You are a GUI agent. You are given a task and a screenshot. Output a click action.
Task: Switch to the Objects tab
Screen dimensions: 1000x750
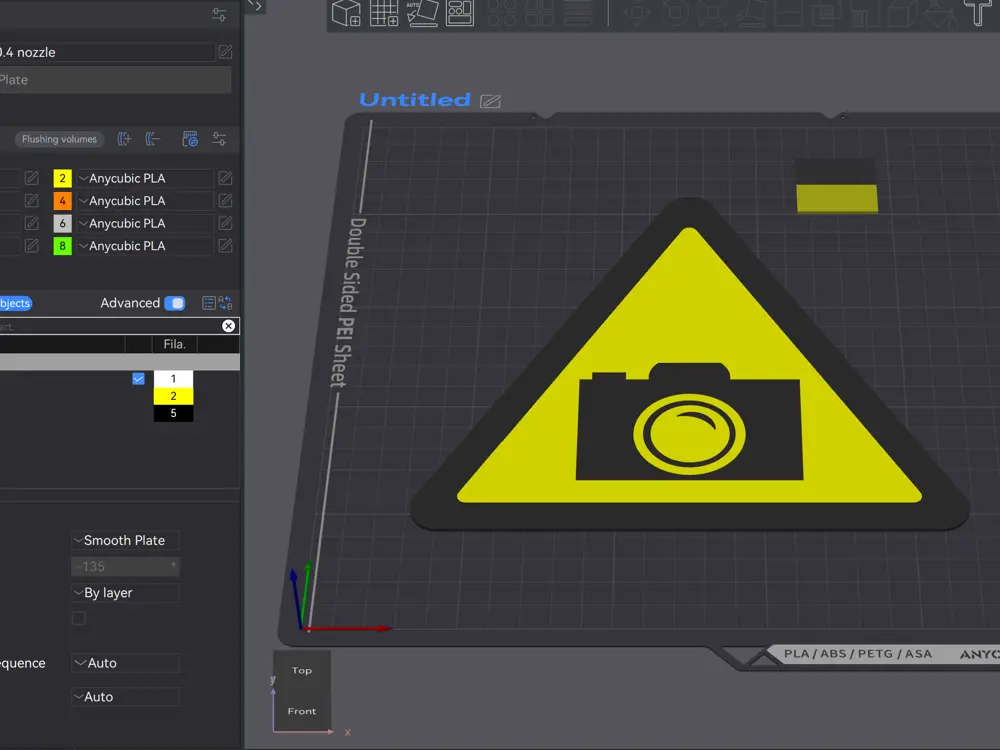click(x=15, y=303)
